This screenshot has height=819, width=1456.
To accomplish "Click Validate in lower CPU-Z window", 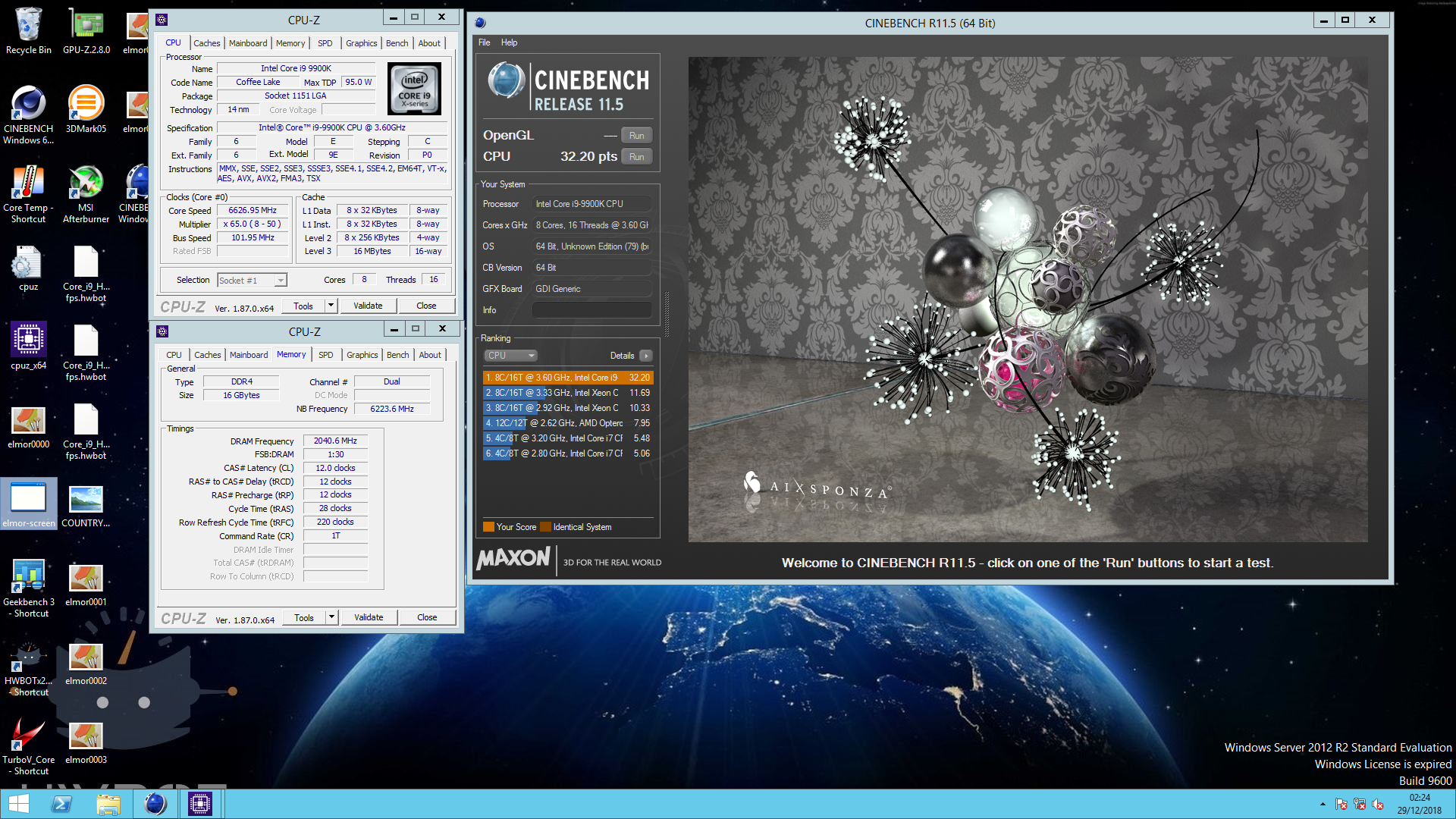I will tap(369, 617).
